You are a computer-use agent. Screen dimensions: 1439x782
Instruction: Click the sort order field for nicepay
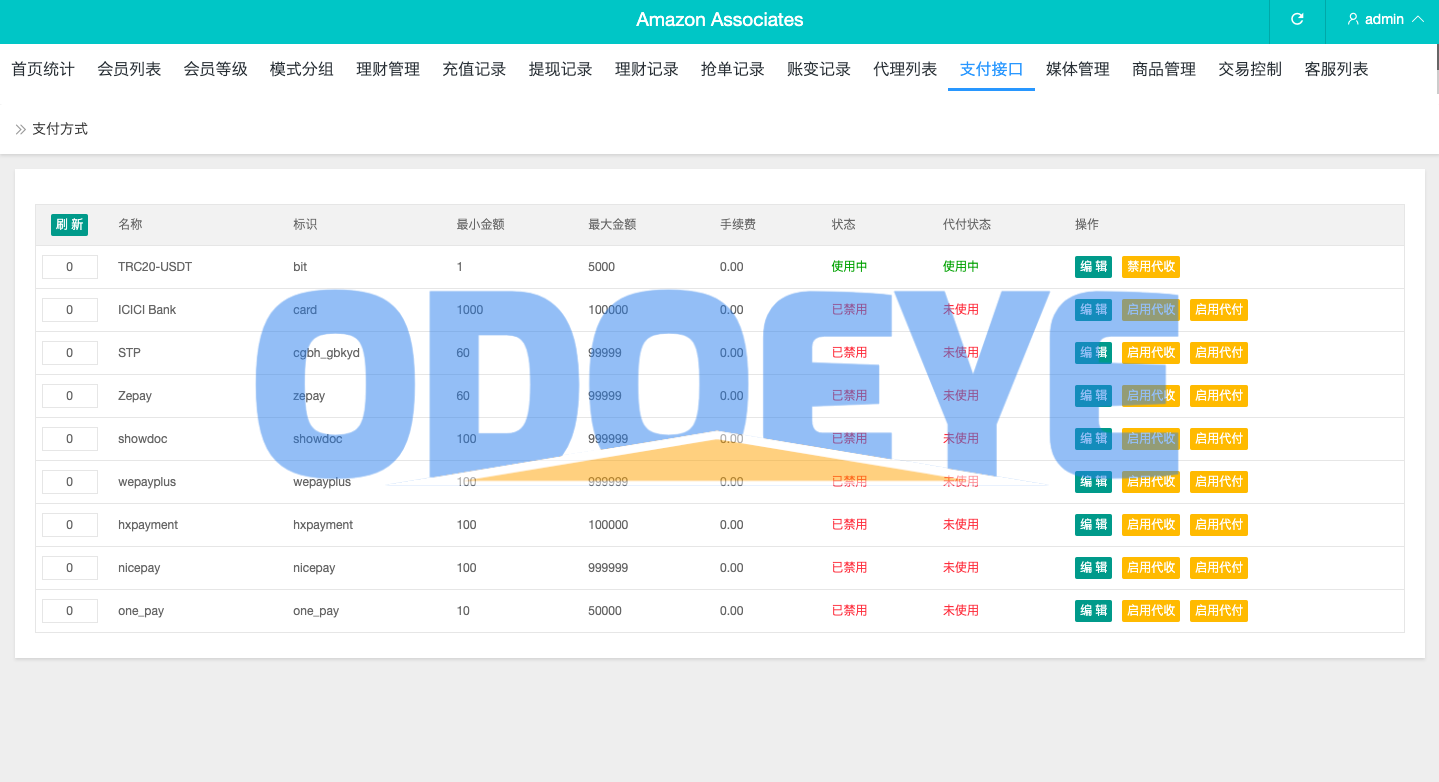click(x=70, y=568)
